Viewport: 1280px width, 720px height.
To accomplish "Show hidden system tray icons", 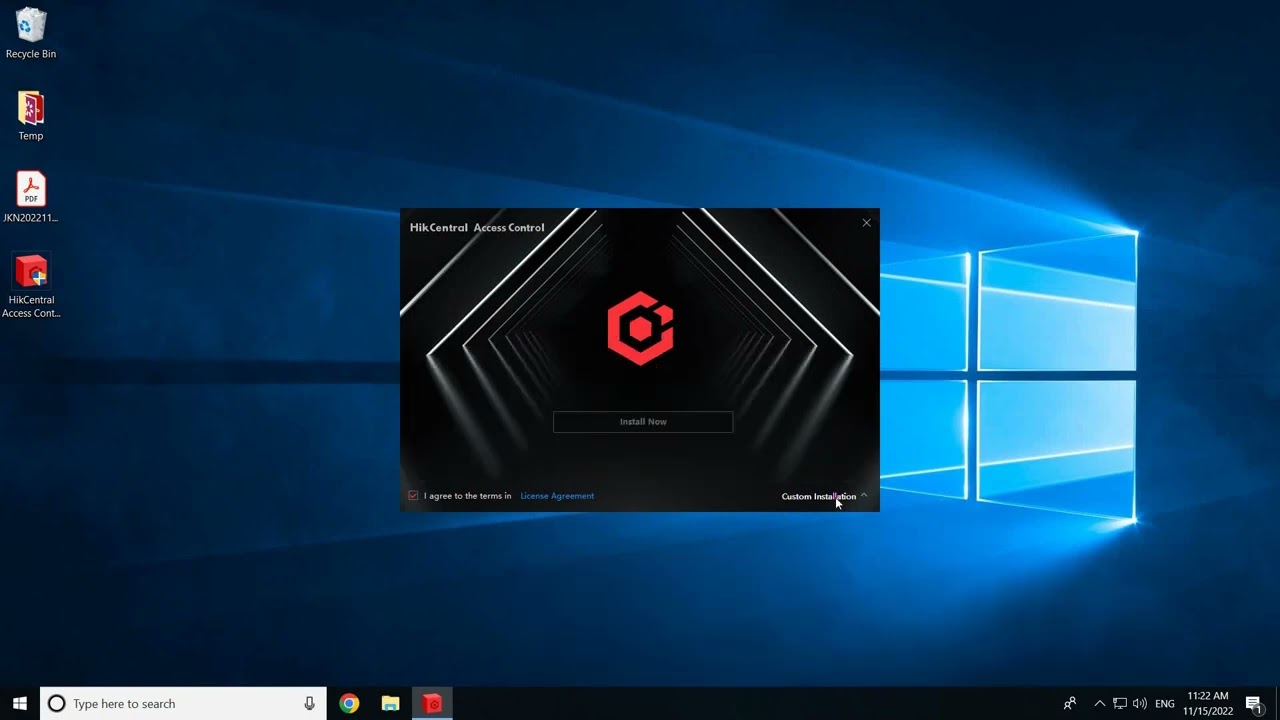I will [1099, 704].
